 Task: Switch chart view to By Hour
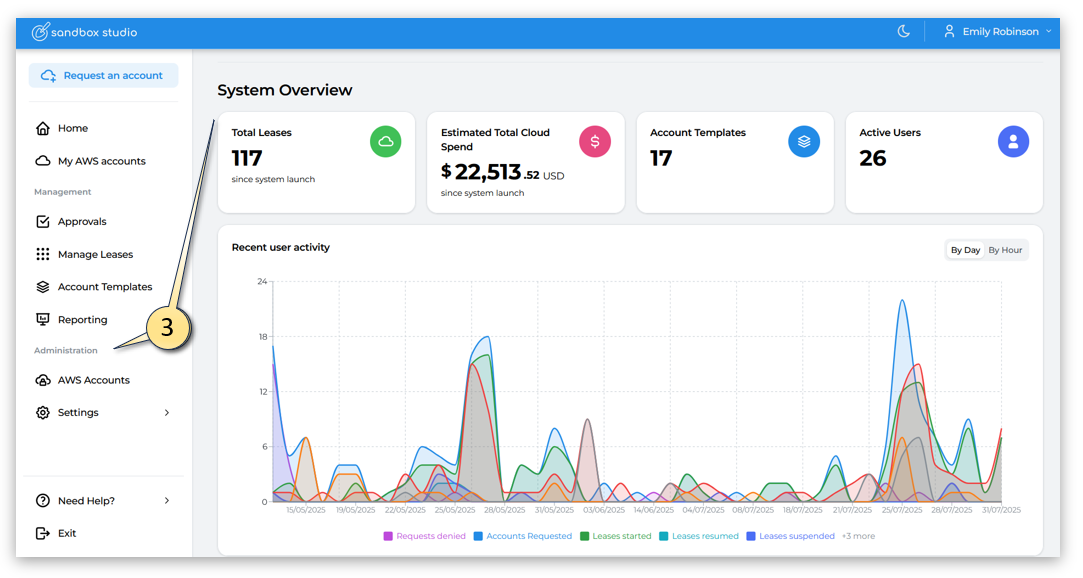point(1005,250)
